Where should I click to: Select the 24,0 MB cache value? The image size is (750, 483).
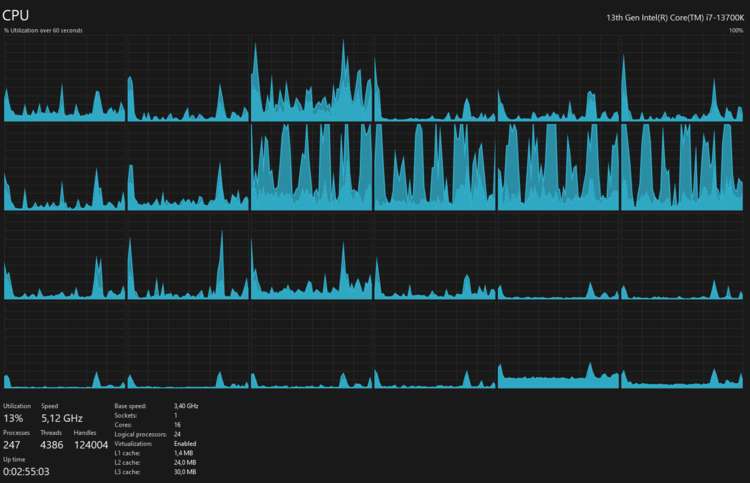pos(185,462)
